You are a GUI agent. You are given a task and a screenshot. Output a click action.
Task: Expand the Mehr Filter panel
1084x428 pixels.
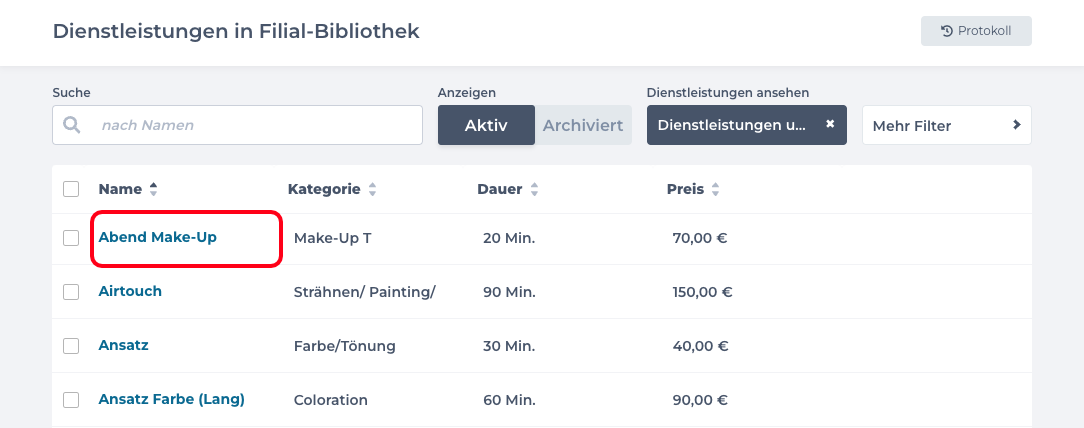tap(946, 125)
